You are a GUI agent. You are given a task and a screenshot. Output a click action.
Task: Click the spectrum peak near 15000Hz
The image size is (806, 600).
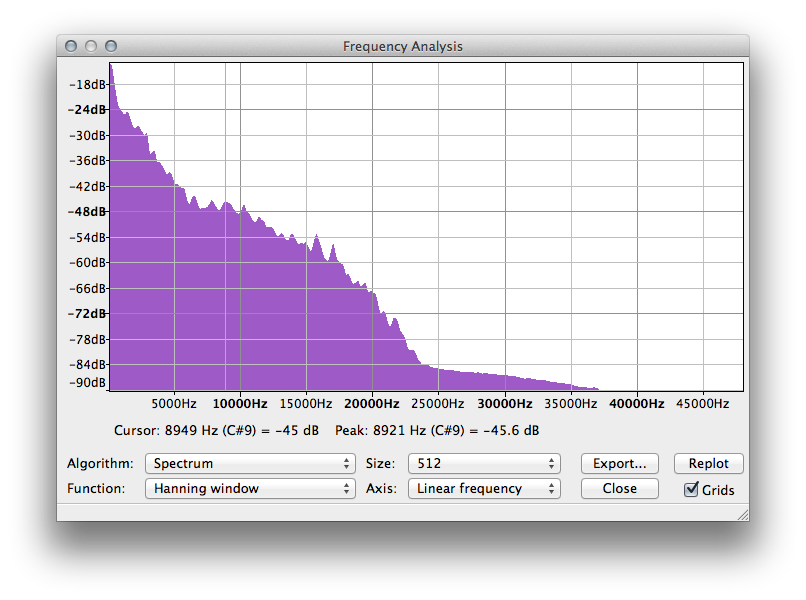pyautogui.click(x=317, y=237)
